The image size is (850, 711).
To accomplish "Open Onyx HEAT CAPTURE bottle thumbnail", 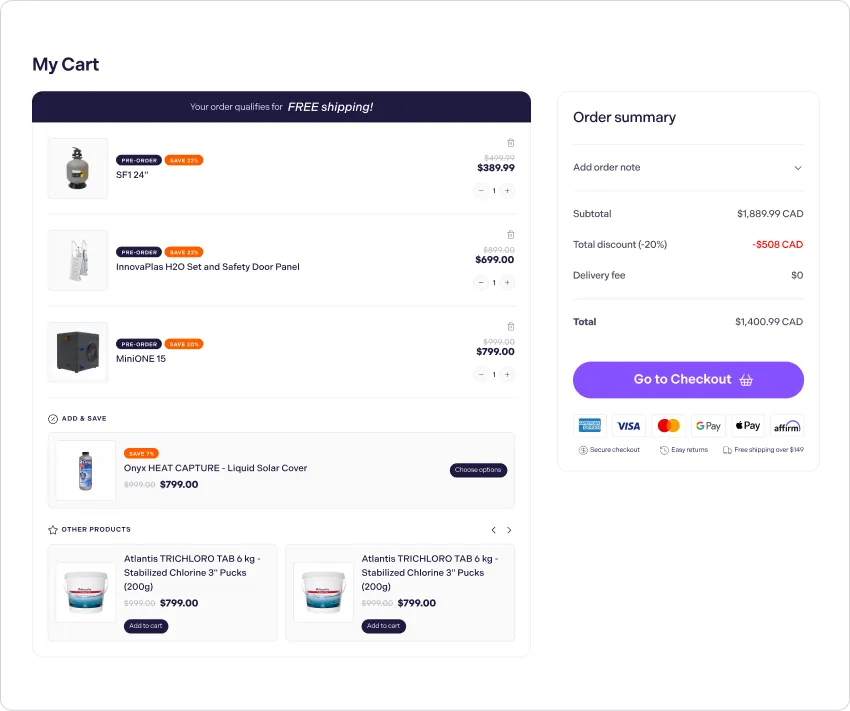I will [x=86, y=470].
